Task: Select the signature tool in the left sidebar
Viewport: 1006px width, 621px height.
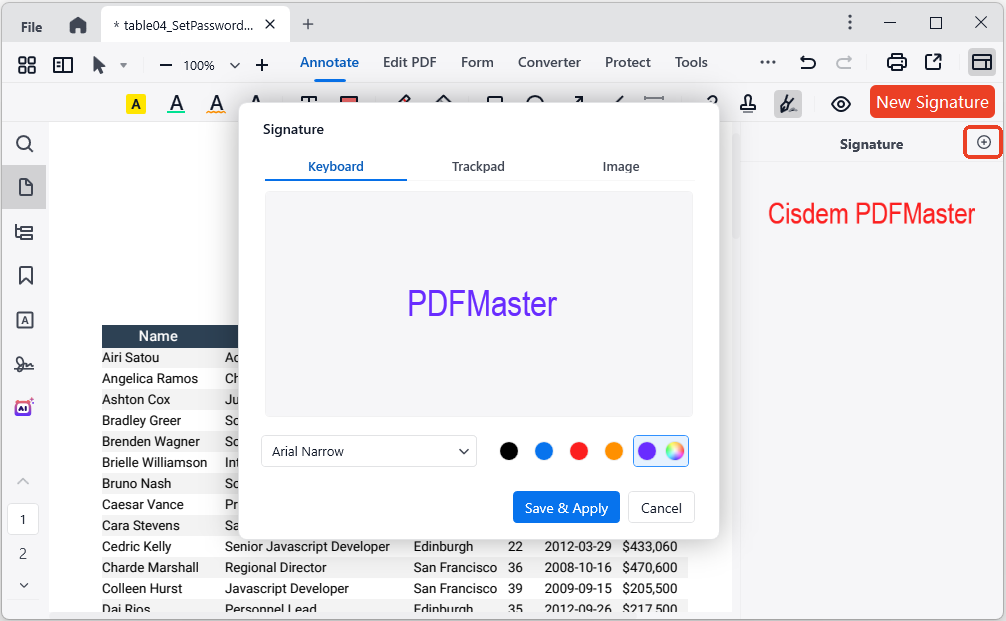Action: pos(24,363)
